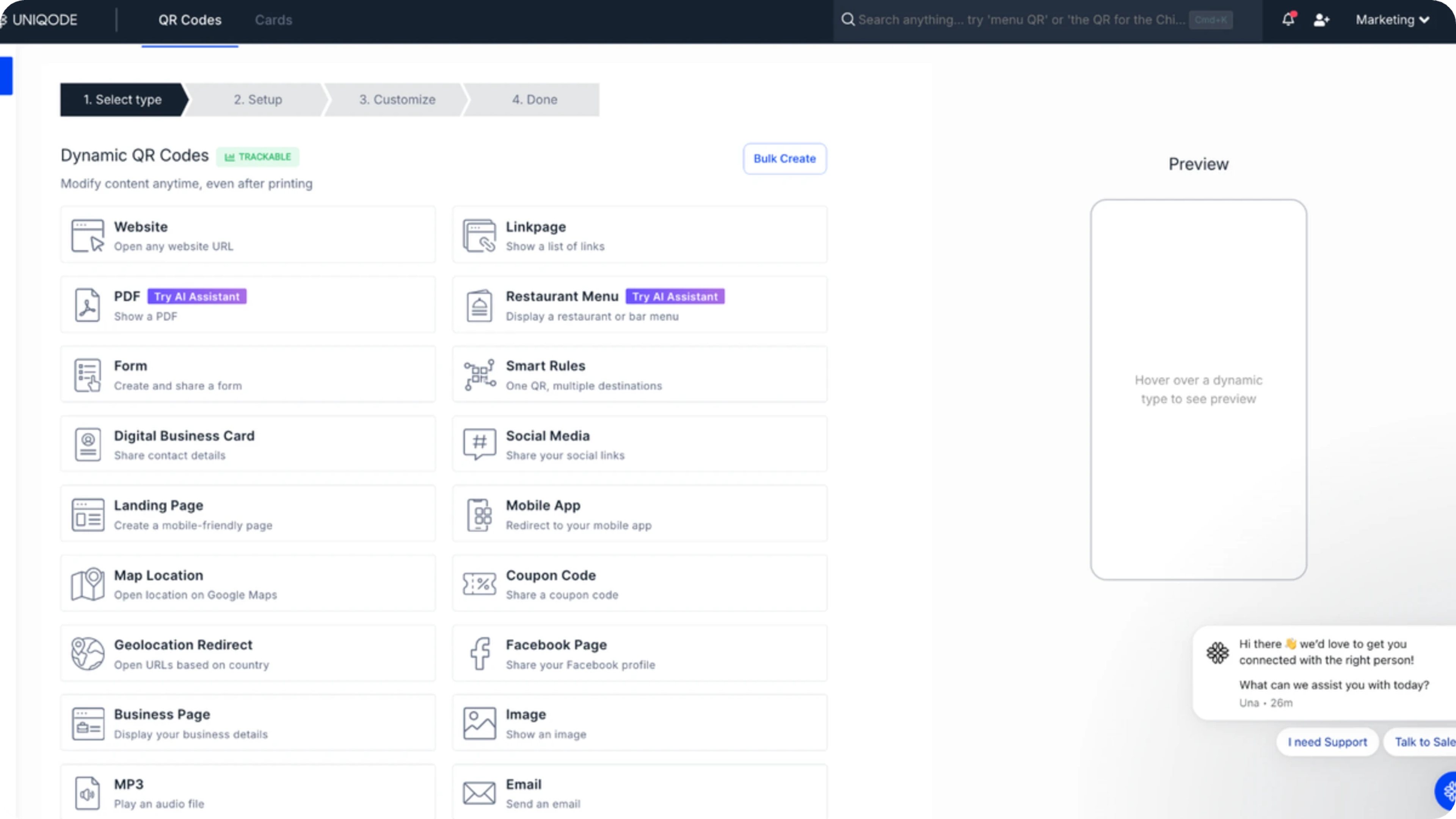Click 'Redirect to your mobile app' text
Screen dimensions: 1456x819
point(579,526)
